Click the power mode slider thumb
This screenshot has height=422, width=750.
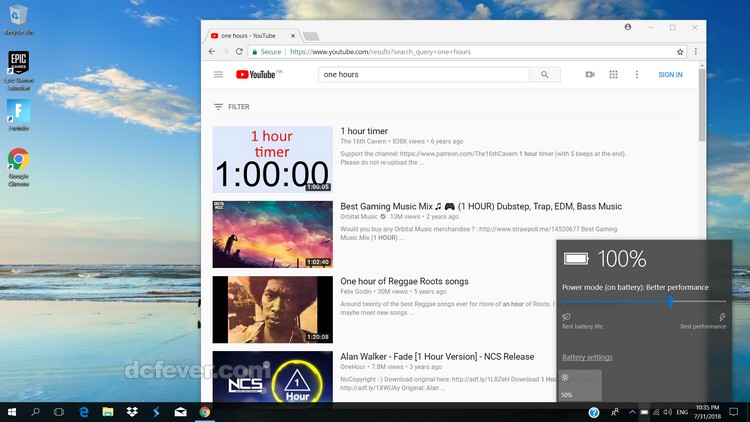point(671,301)
